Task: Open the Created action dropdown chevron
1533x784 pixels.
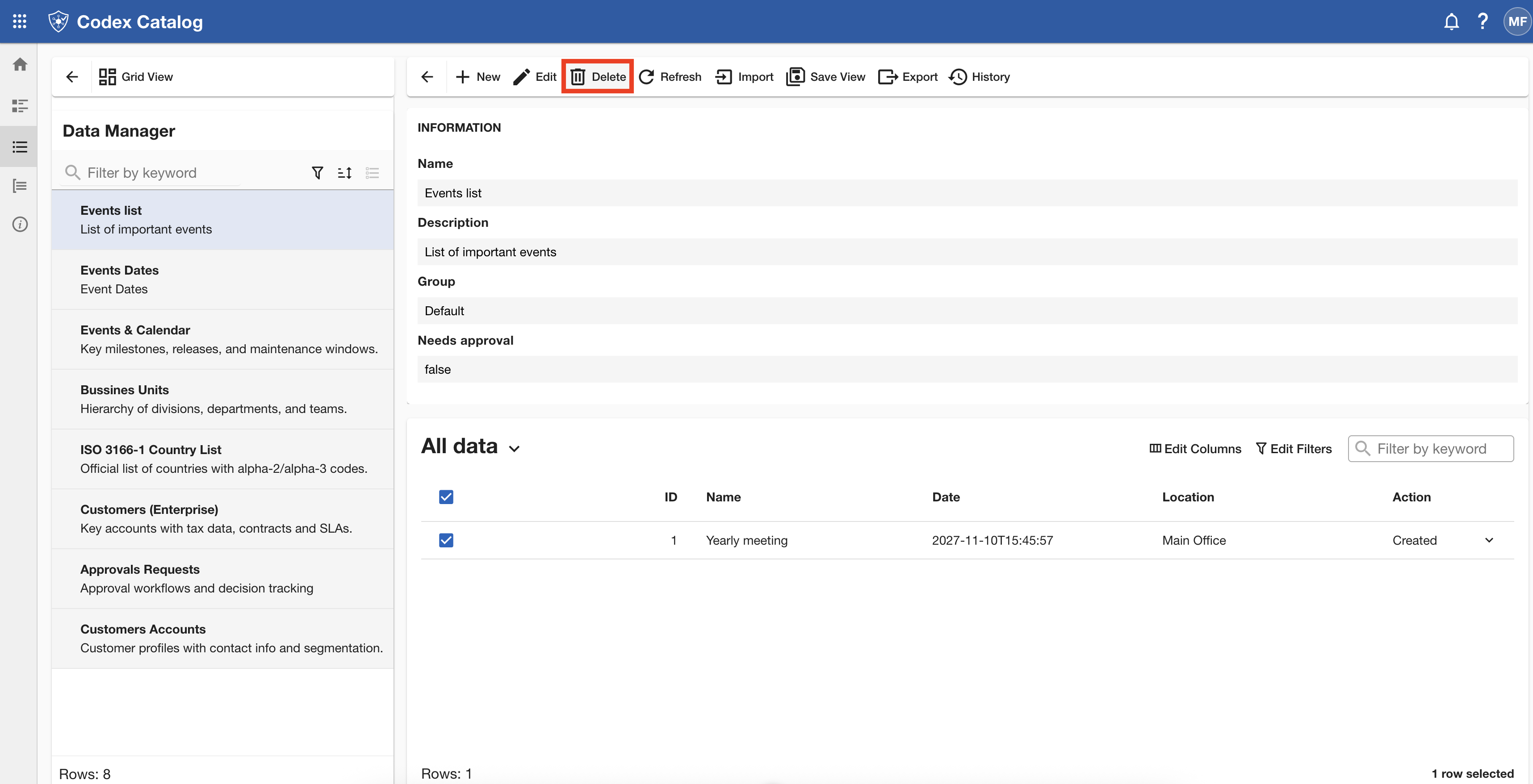Action: [x=1488, y=540]
